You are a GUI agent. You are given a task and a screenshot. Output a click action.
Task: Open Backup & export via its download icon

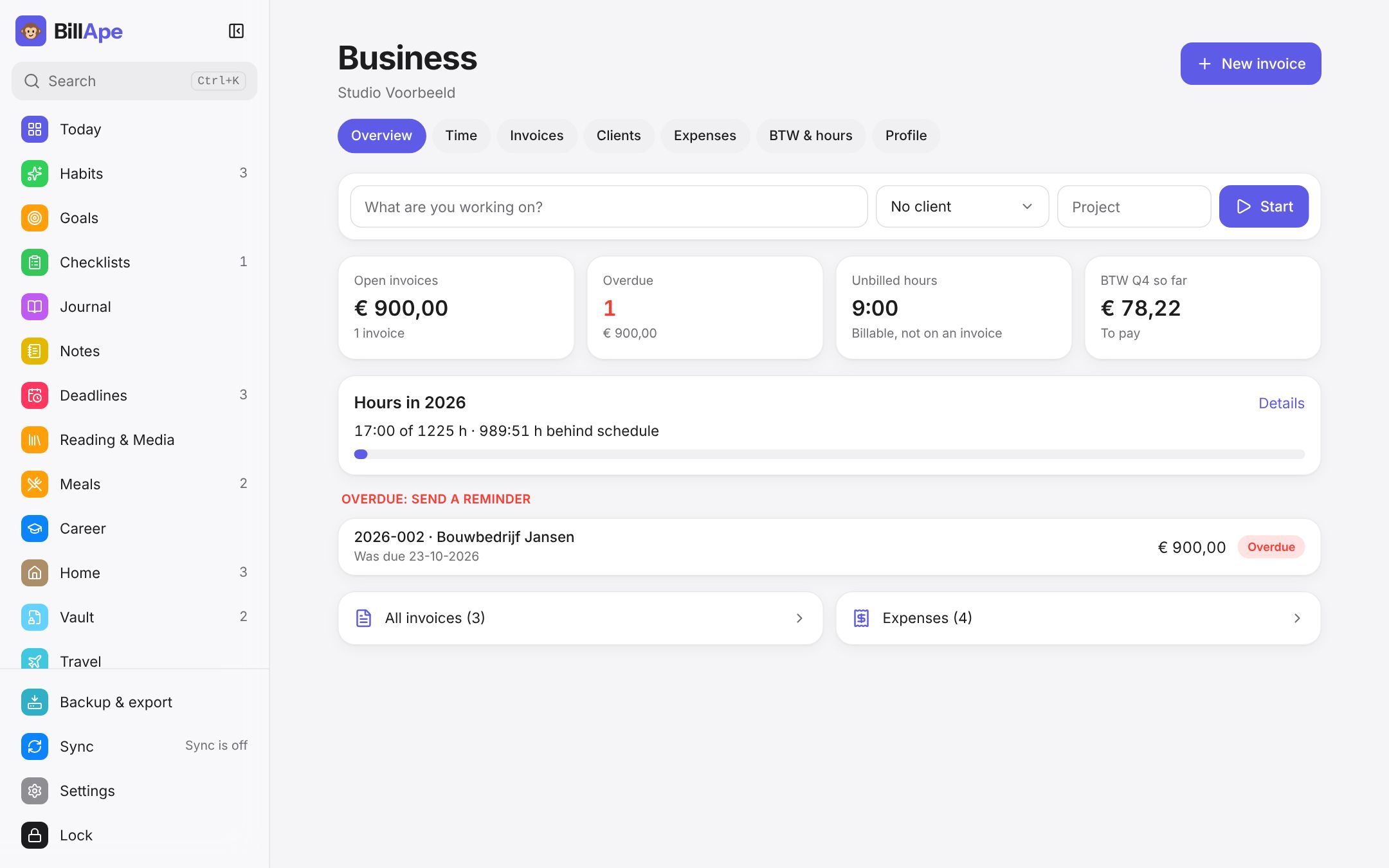pos(35,702)
